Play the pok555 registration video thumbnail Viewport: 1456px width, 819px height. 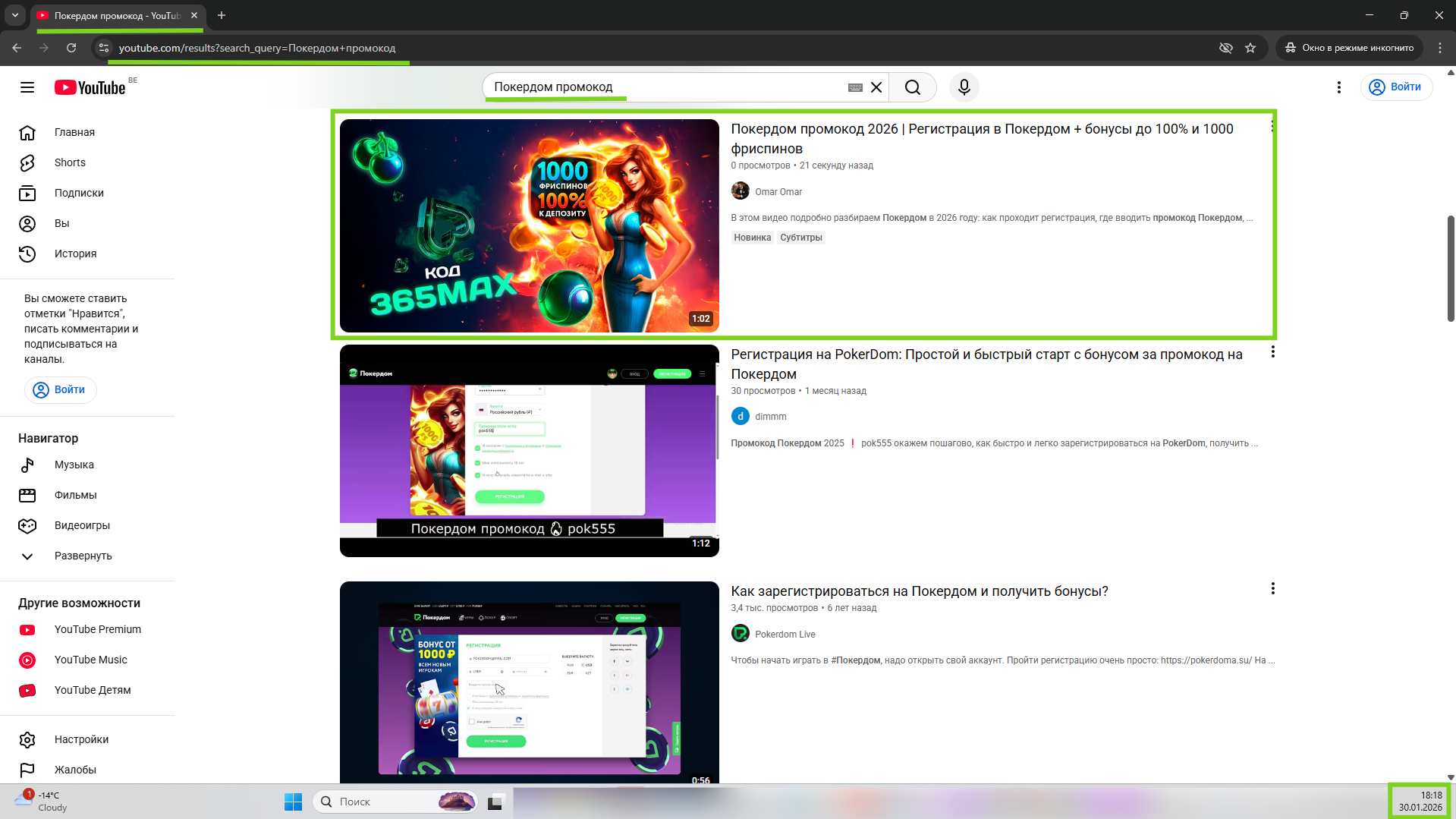tap(529, 451)
